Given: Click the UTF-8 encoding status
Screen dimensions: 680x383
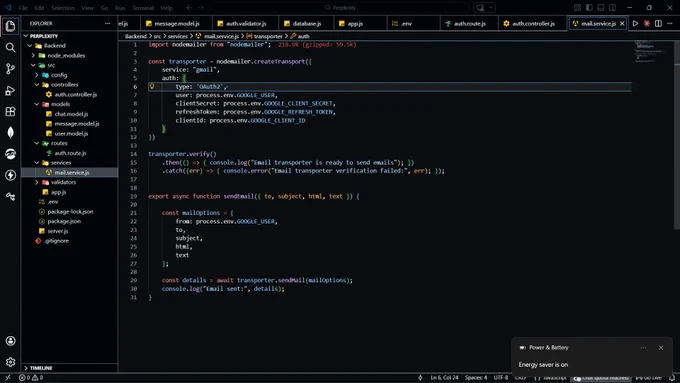Looking at the screenshot, I should tap(500, 378).
